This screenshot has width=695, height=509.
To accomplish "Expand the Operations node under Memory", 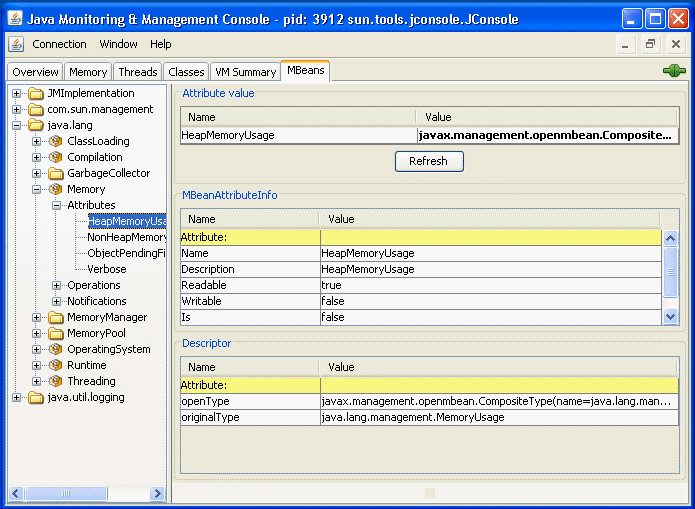I will click(57, 285).
